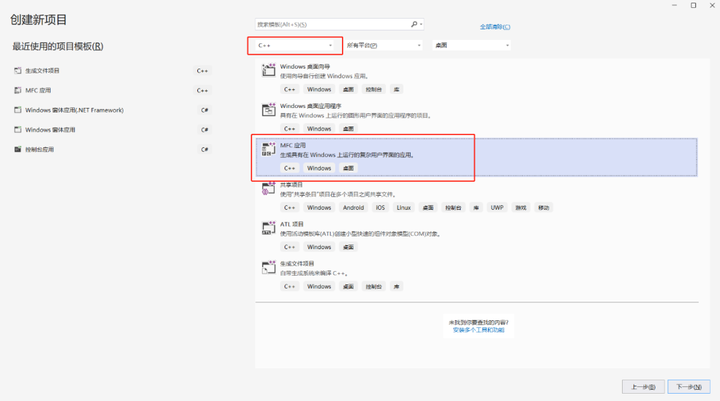
Task: Click the 游戏 tag on 共享项目
Action: (520, 208)
